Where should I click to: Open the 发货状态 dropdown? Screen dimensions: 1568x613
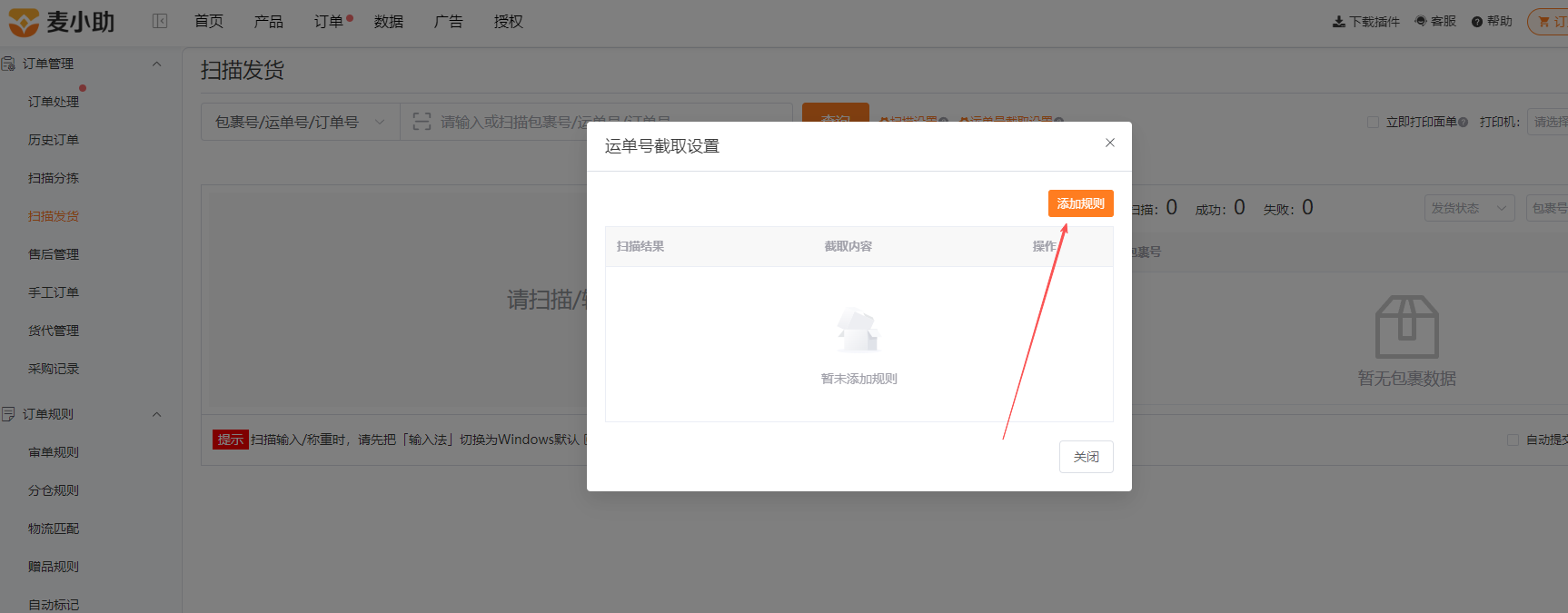coord(1469,208)
